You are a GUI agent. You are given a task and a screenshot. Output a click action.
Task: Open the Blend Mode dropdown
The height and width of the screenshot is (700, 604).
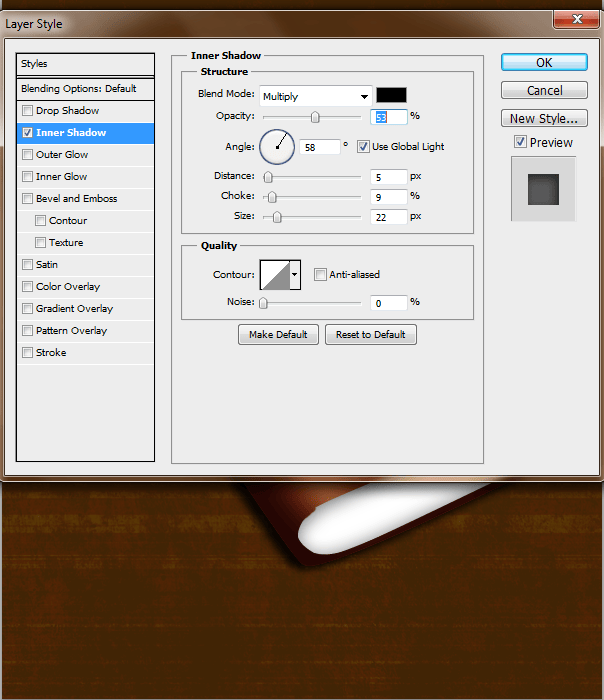coord(315,97)
